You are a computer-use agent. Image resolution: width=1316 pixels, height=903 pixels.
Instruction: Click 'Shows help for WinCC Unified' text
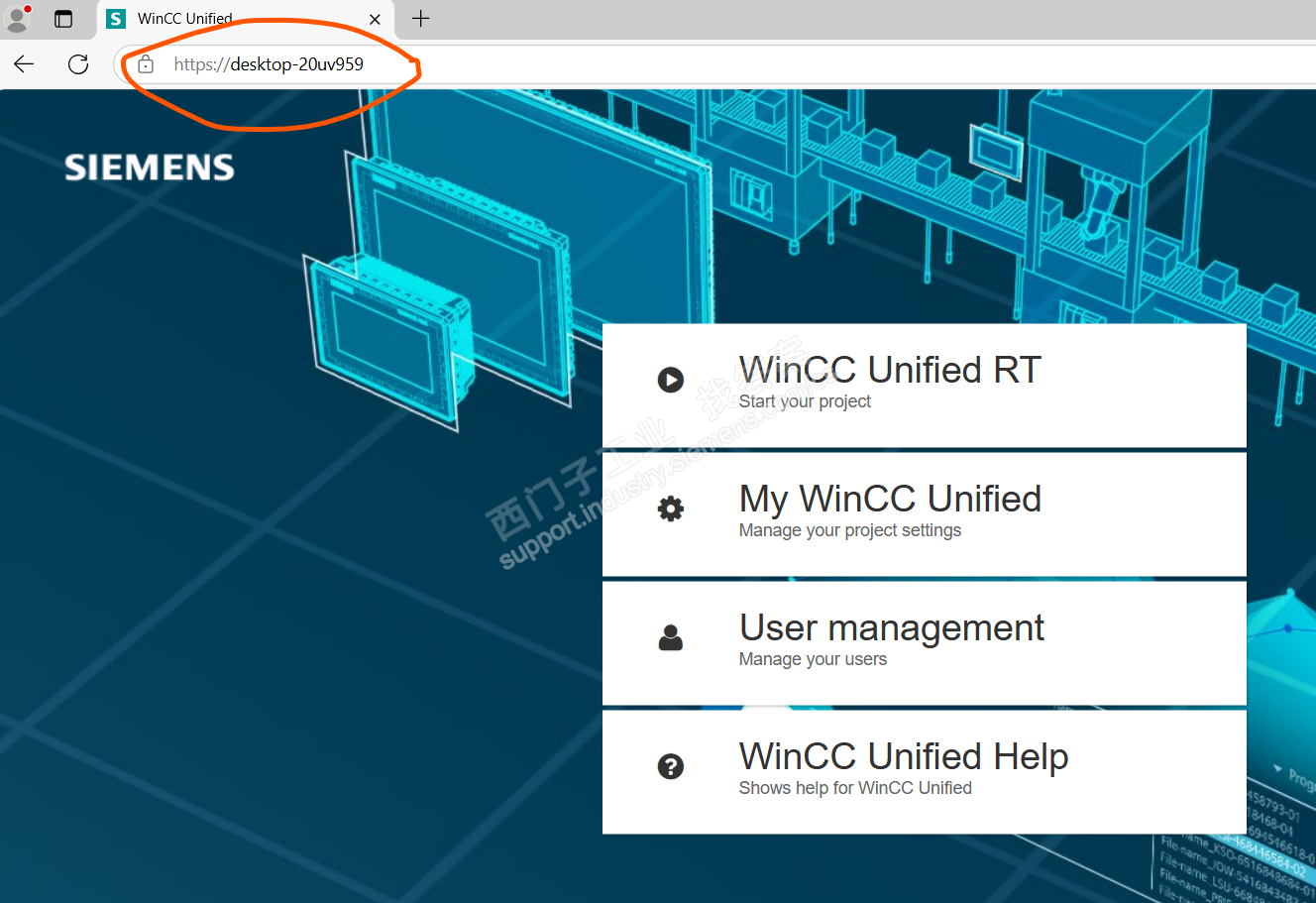[855, 788]
